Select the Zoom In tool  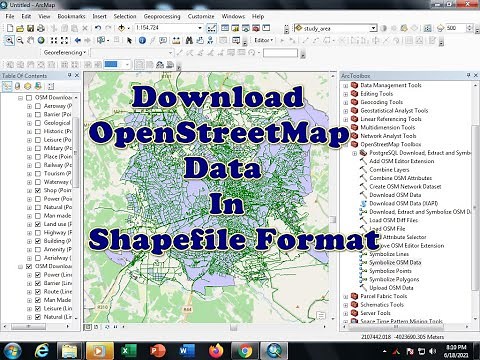[9, 41]
